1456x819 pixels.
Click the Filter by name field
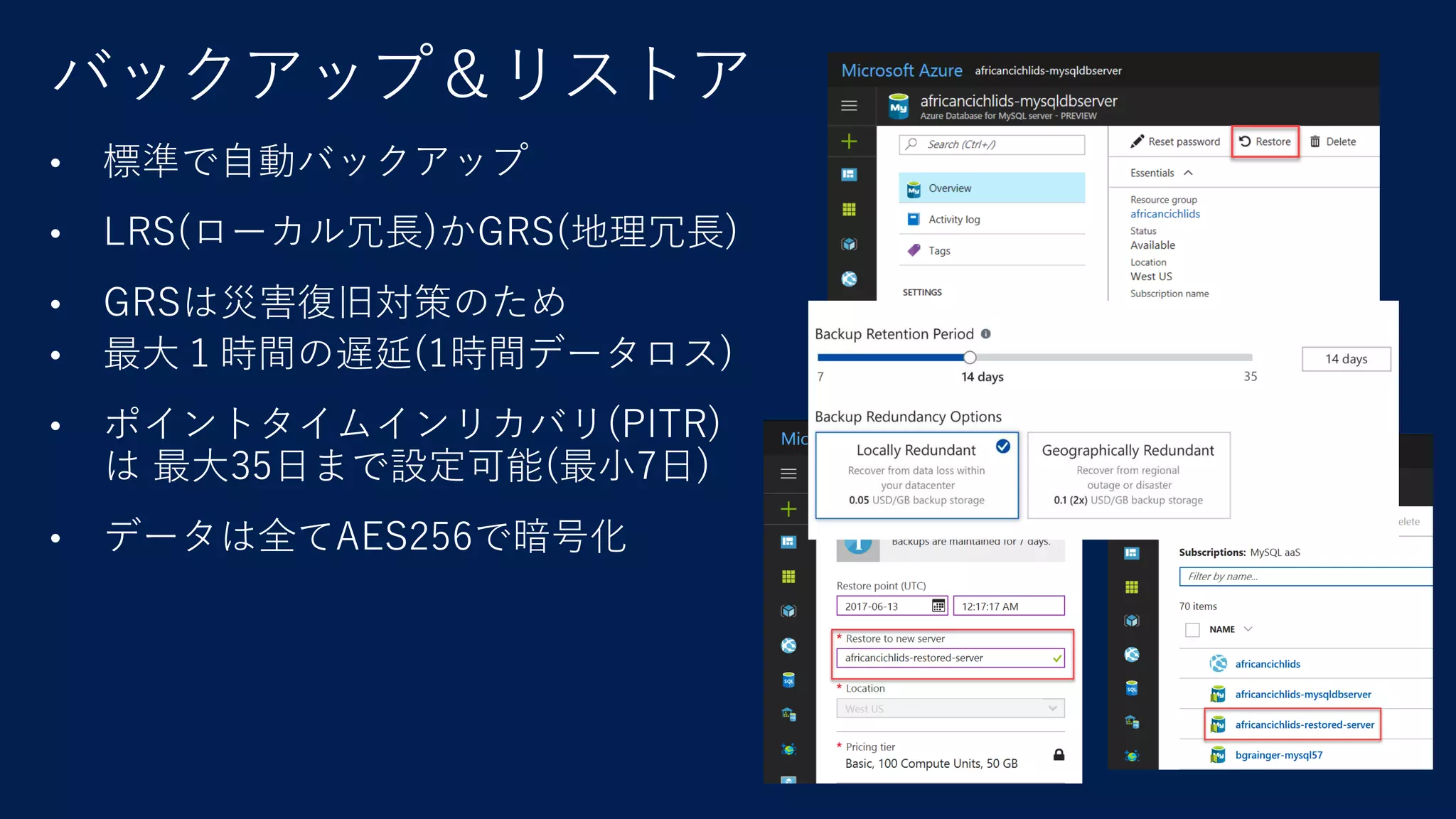[1305, 577]
